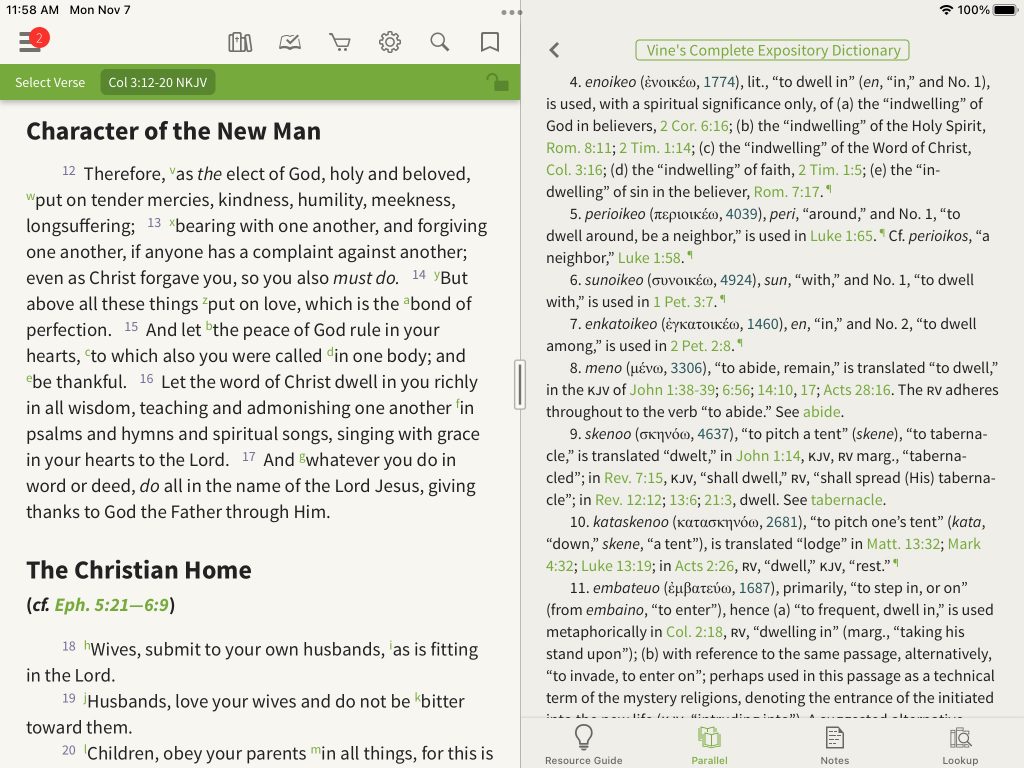
Task: Open the 2 Tim. 1:5 reference
Action: [x=830, y=170]
